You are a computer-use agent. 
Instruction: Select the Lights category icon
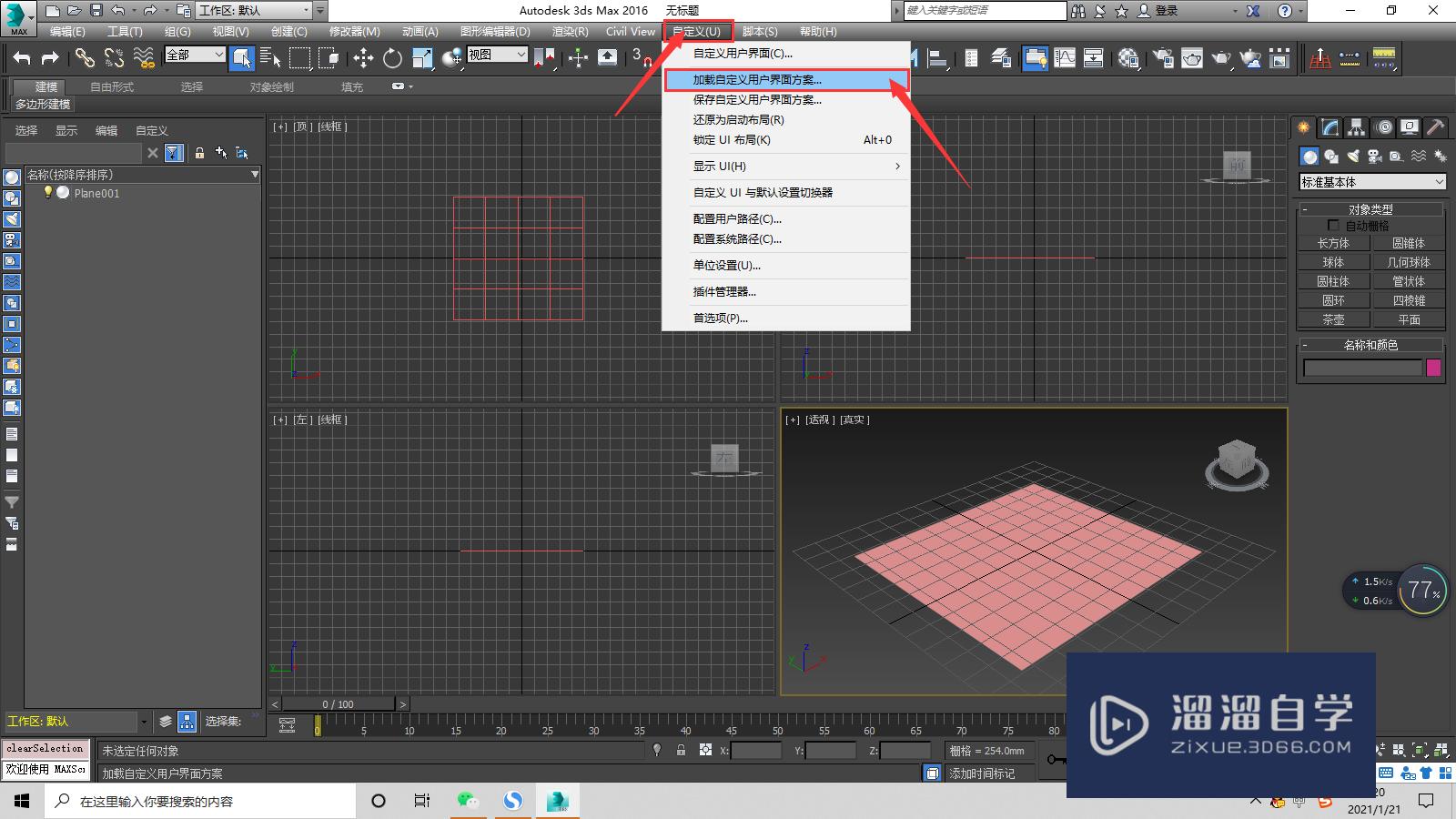point(1353,157)
